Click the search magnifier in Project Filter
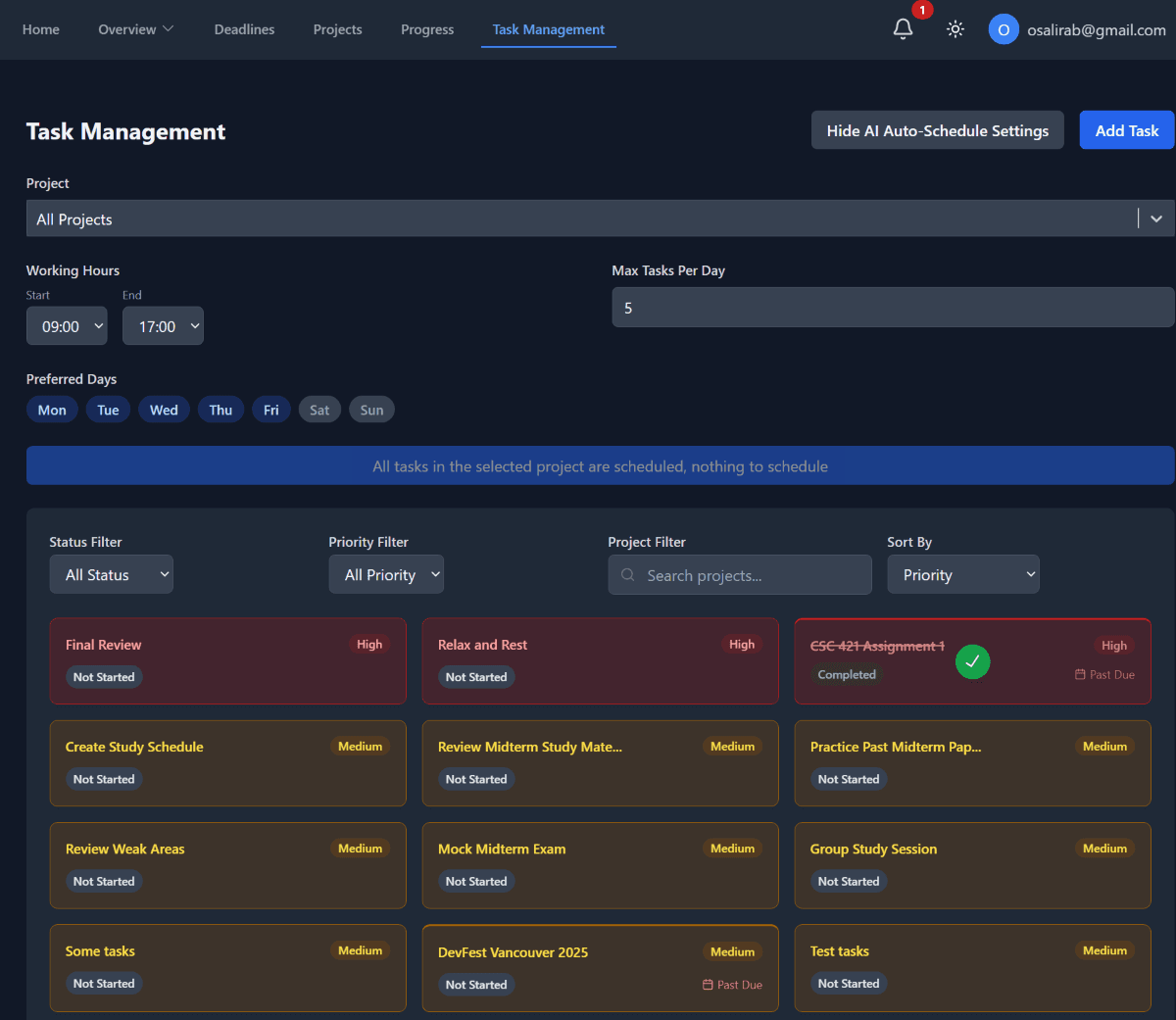Screen dimensions: 1176x1020 click(627, 575)
